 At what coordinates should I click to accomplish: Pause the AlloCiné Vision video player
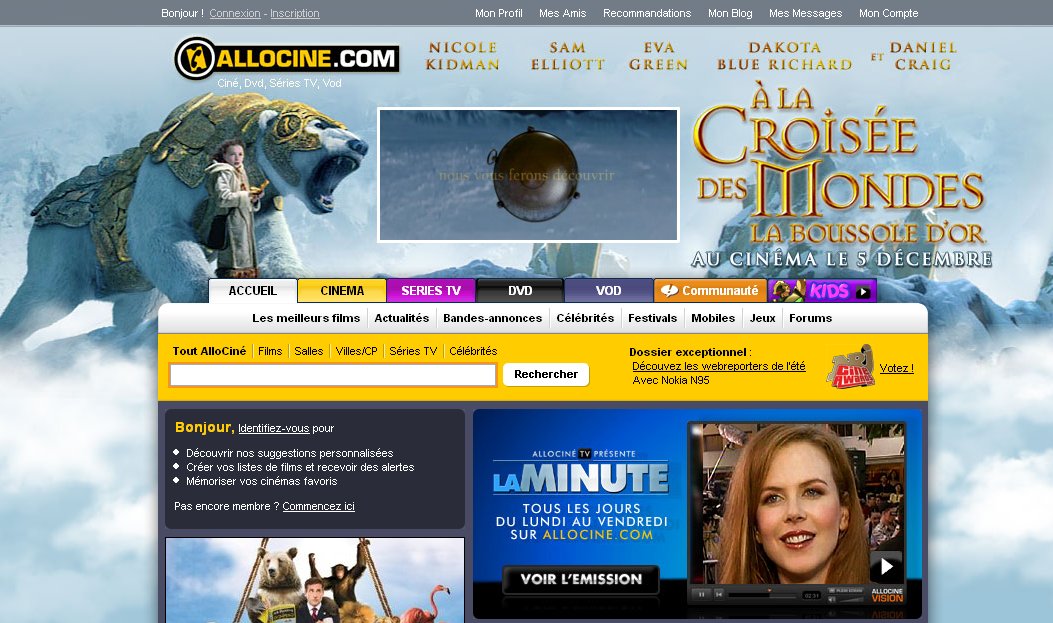[701, 594]
